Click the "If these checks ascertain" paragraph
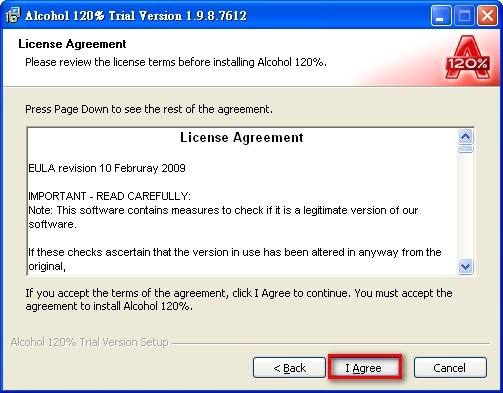This screenshot has height=393, width=503. tap(235, 259)
